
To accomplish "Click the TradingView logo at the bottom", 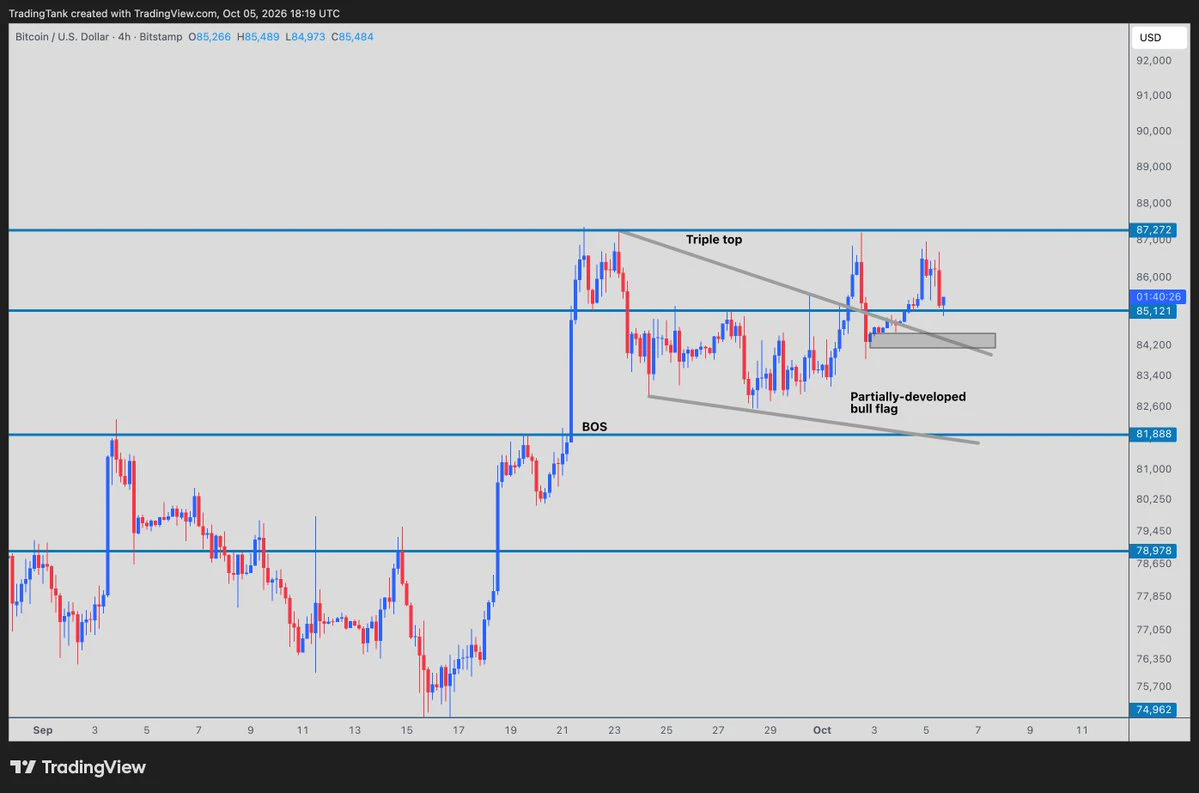I will pos(78,767).
